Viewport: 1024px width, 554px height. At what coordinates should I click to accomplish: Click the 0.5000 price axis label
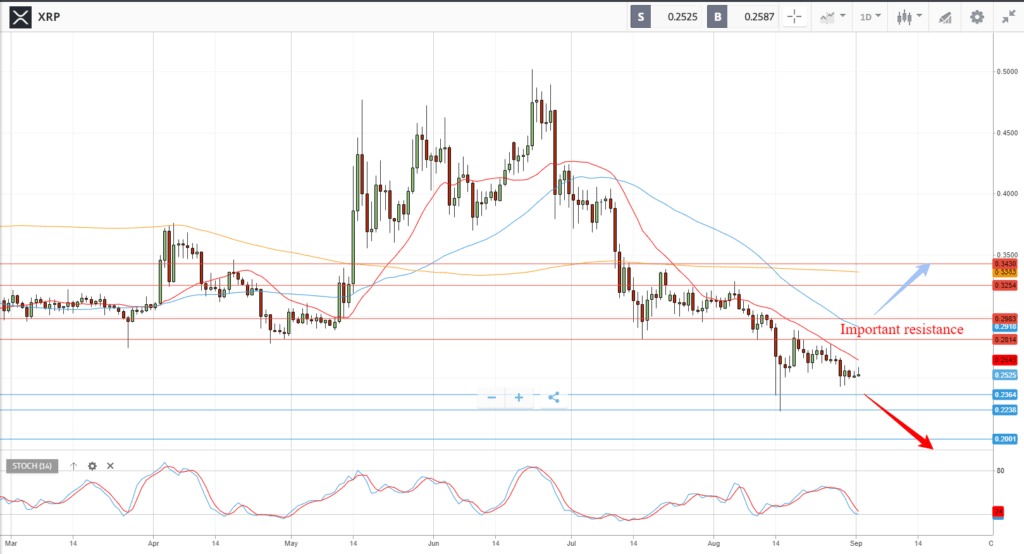pyautogui.click(x=1007, y=71)
